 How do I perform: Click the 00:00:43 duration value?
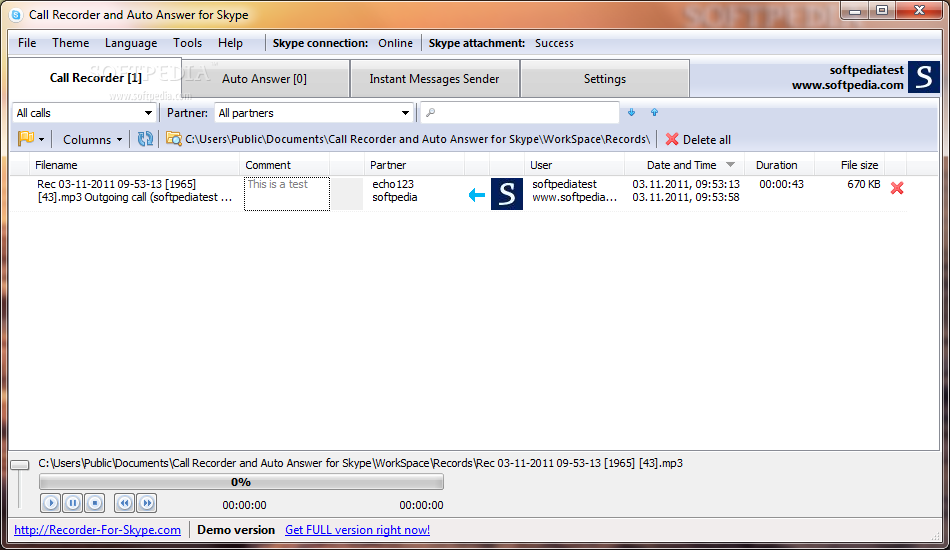click(x=781, y=184)
